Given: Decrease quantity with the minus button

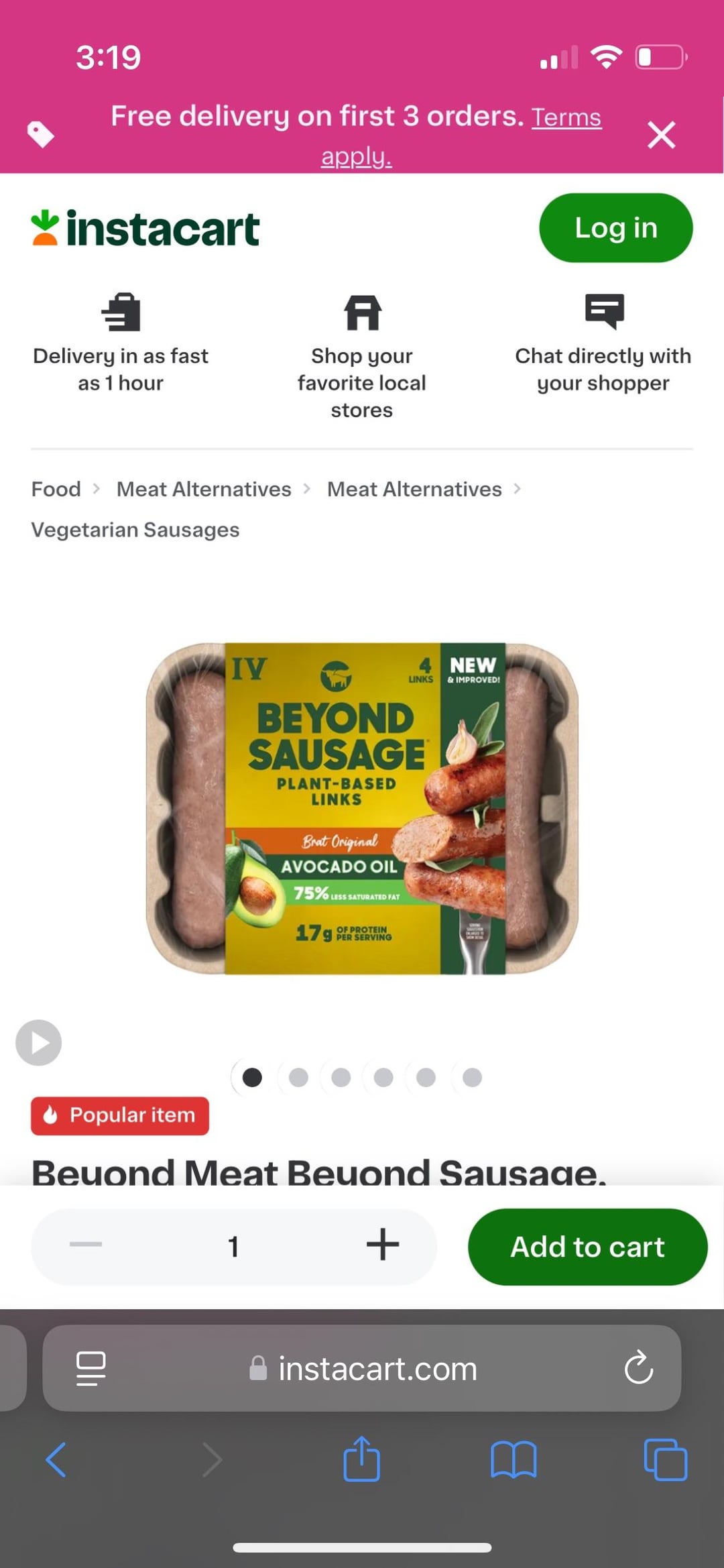Looking at the screenshot, I should click(86, 1245).
